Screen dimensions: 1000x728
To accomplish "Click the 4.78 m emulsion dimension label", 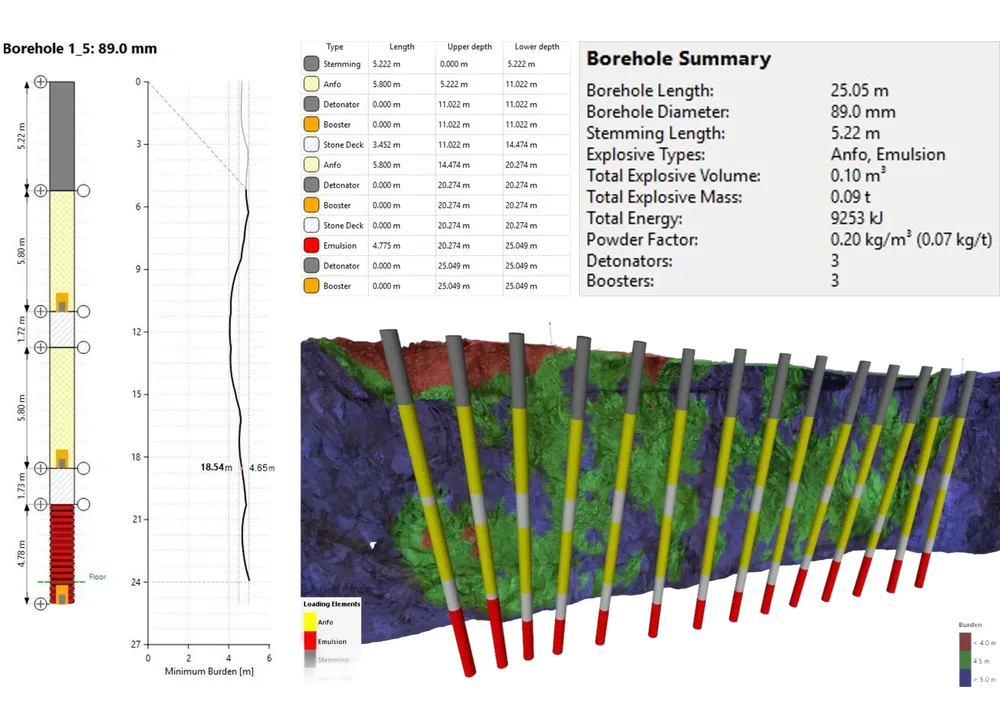I will point(22,553).
